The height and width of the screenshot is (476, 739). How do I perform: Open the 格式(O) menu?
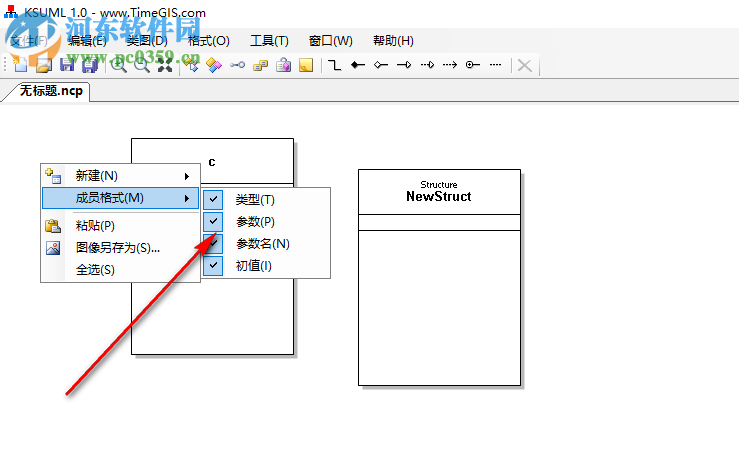click(208, 41)
